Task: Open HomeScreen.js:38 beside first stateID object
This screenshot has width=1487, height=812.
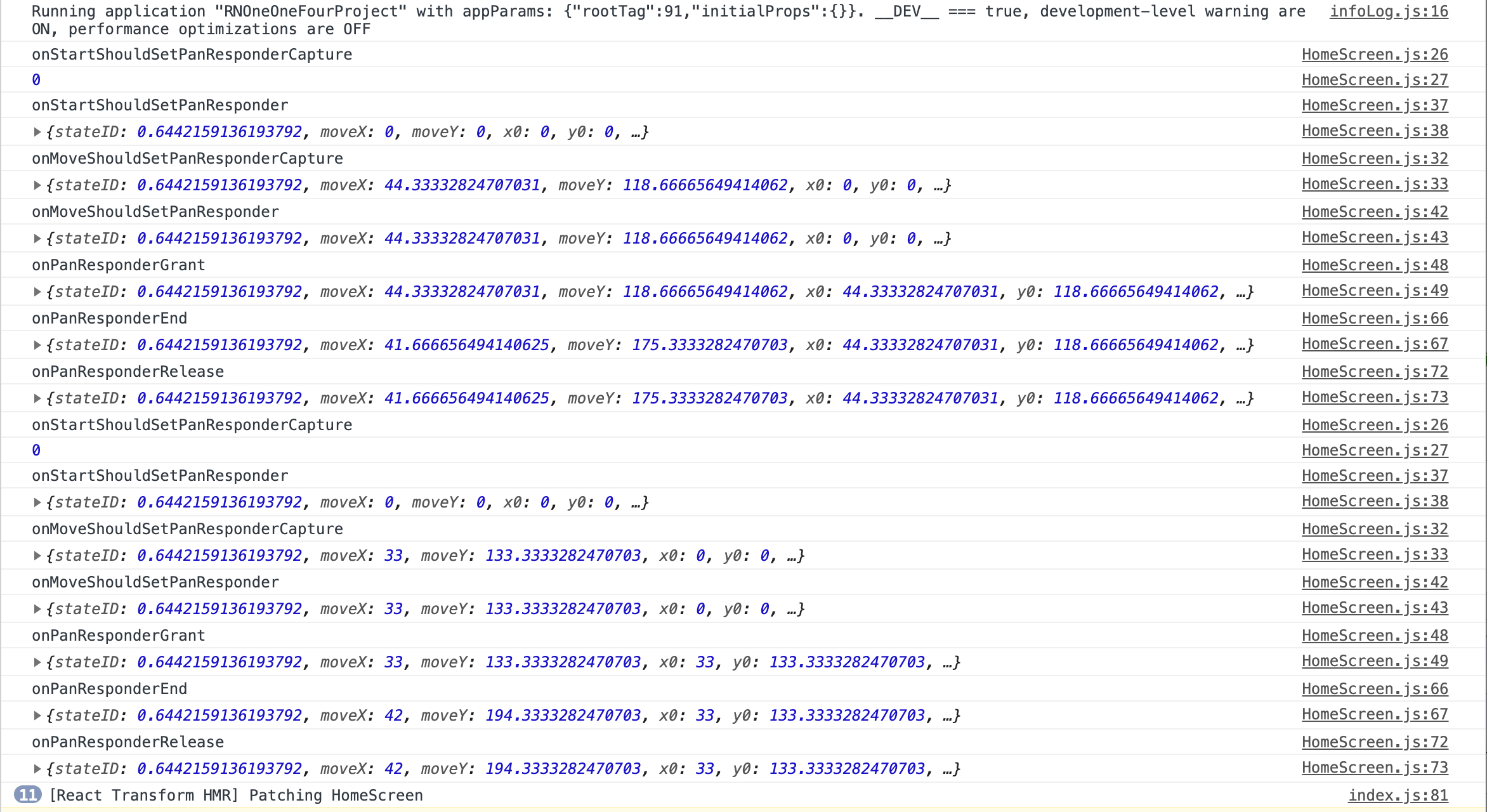Action: [1375, 131]
